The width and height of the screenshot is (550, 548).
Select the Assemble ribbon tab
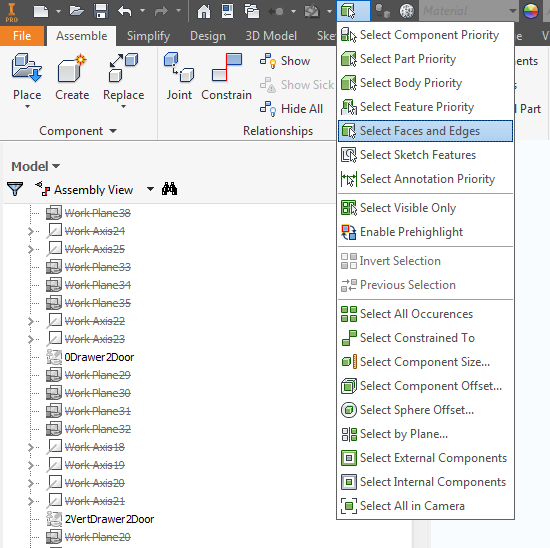pyautogui.click(x=81, y=36)
